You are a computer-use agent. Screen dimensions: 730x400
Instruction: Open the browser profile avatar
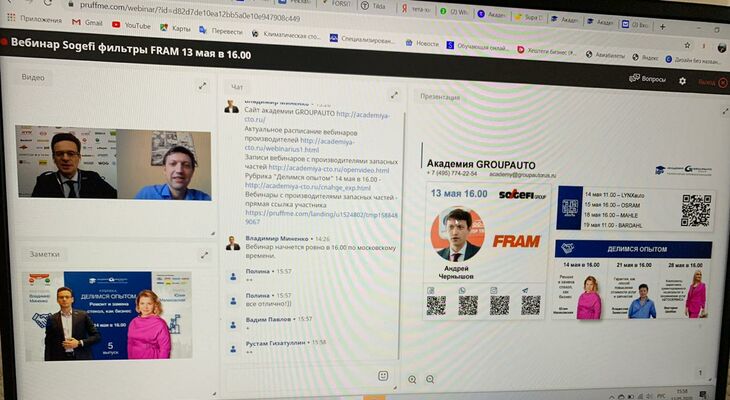tap(722, 48)
